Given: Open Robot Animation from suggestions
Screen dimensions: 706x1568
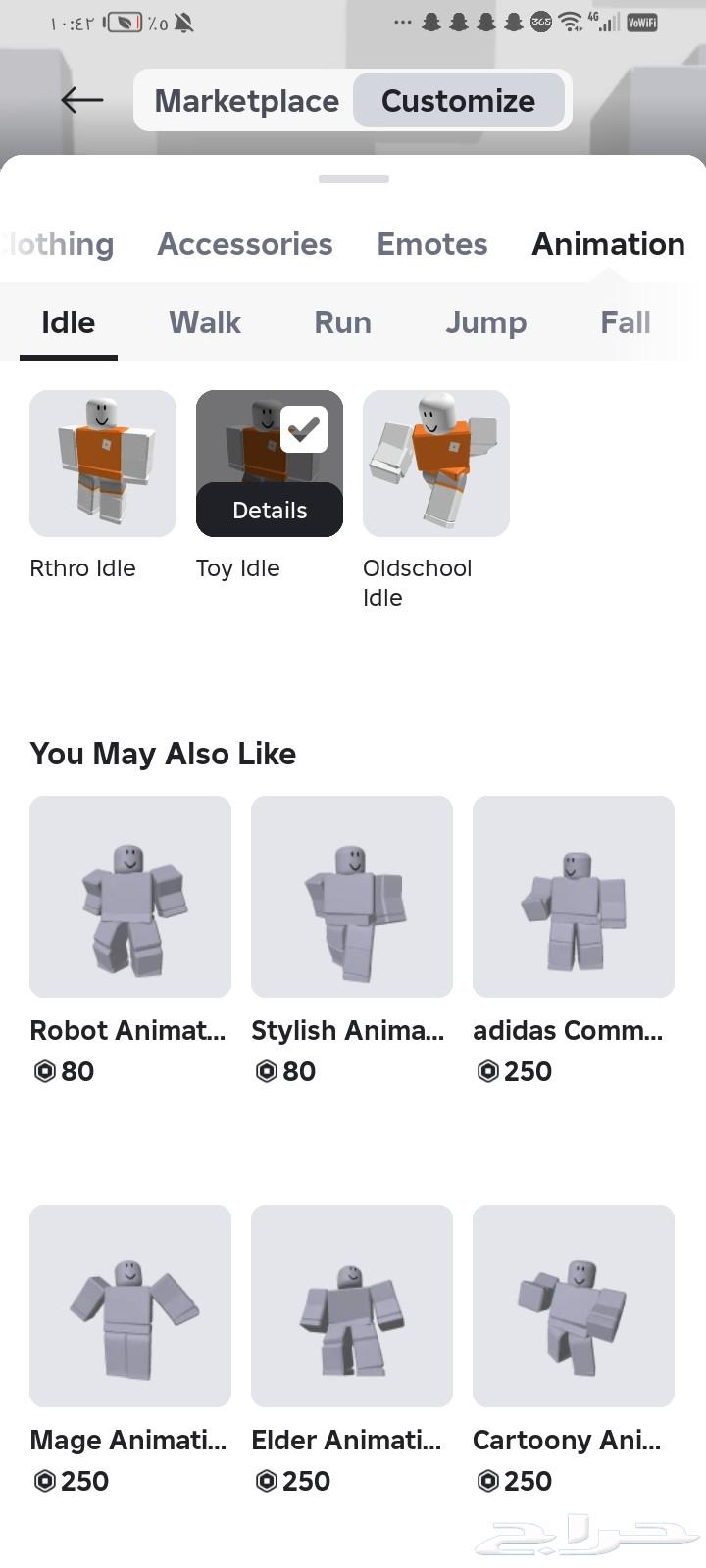Looking at the screenshot, I should (129, 897).
